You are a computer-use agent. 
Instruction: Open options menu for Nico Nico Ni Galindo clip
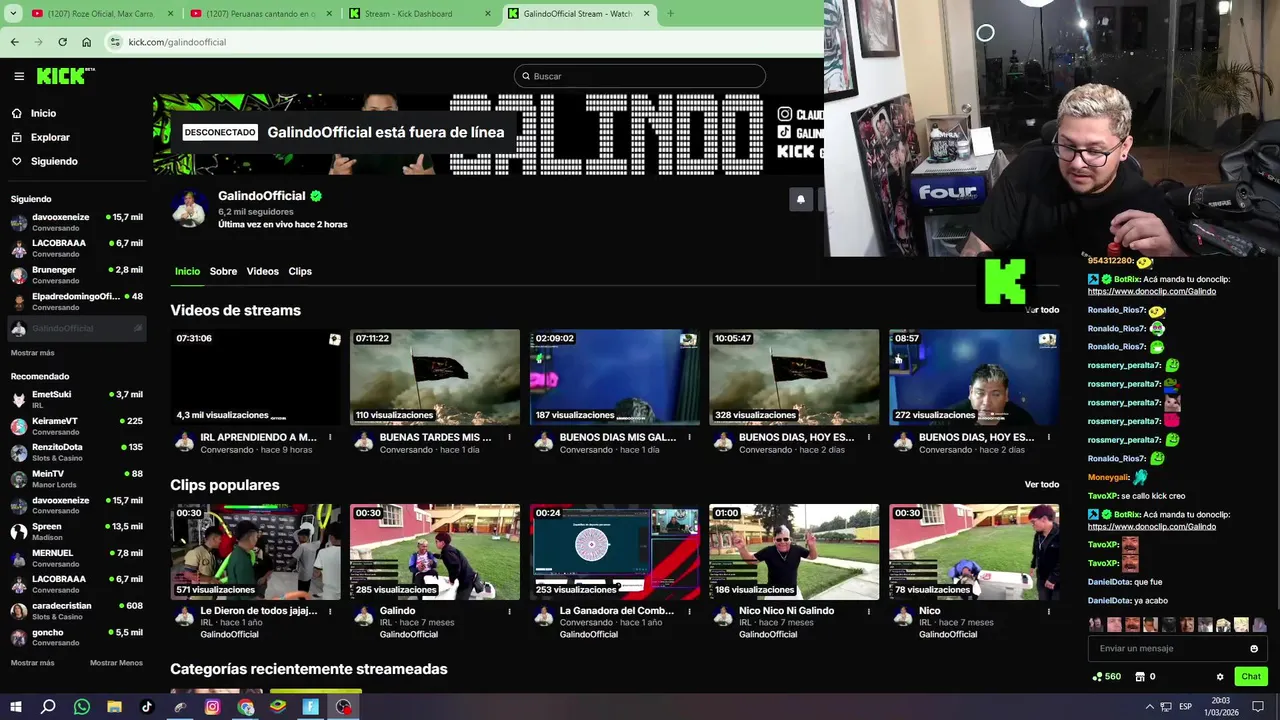tap(869, 611)
